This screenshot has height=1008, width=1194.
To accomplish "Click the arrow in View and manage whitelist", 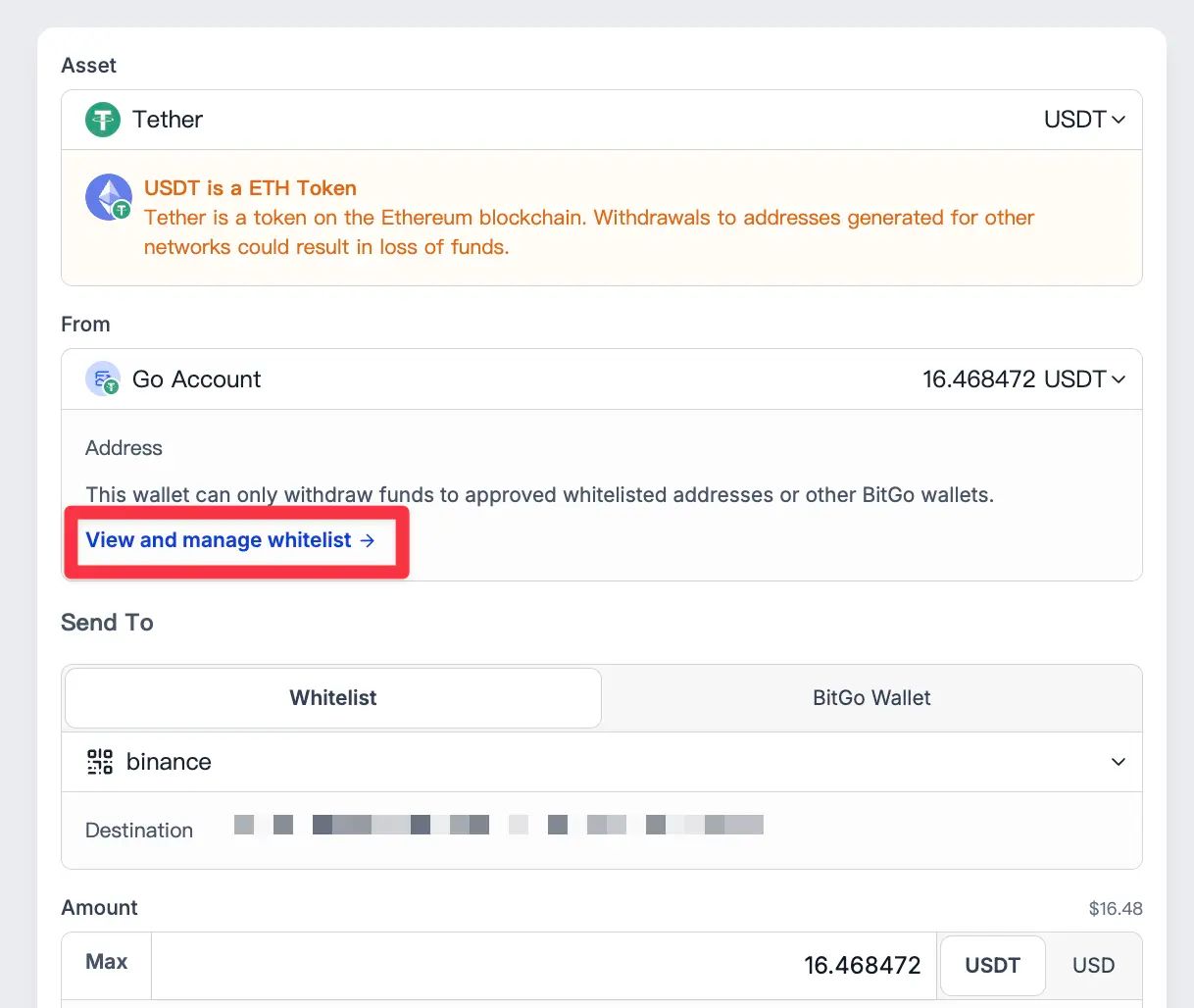I will pyautogui.click(x=367, y=539).
